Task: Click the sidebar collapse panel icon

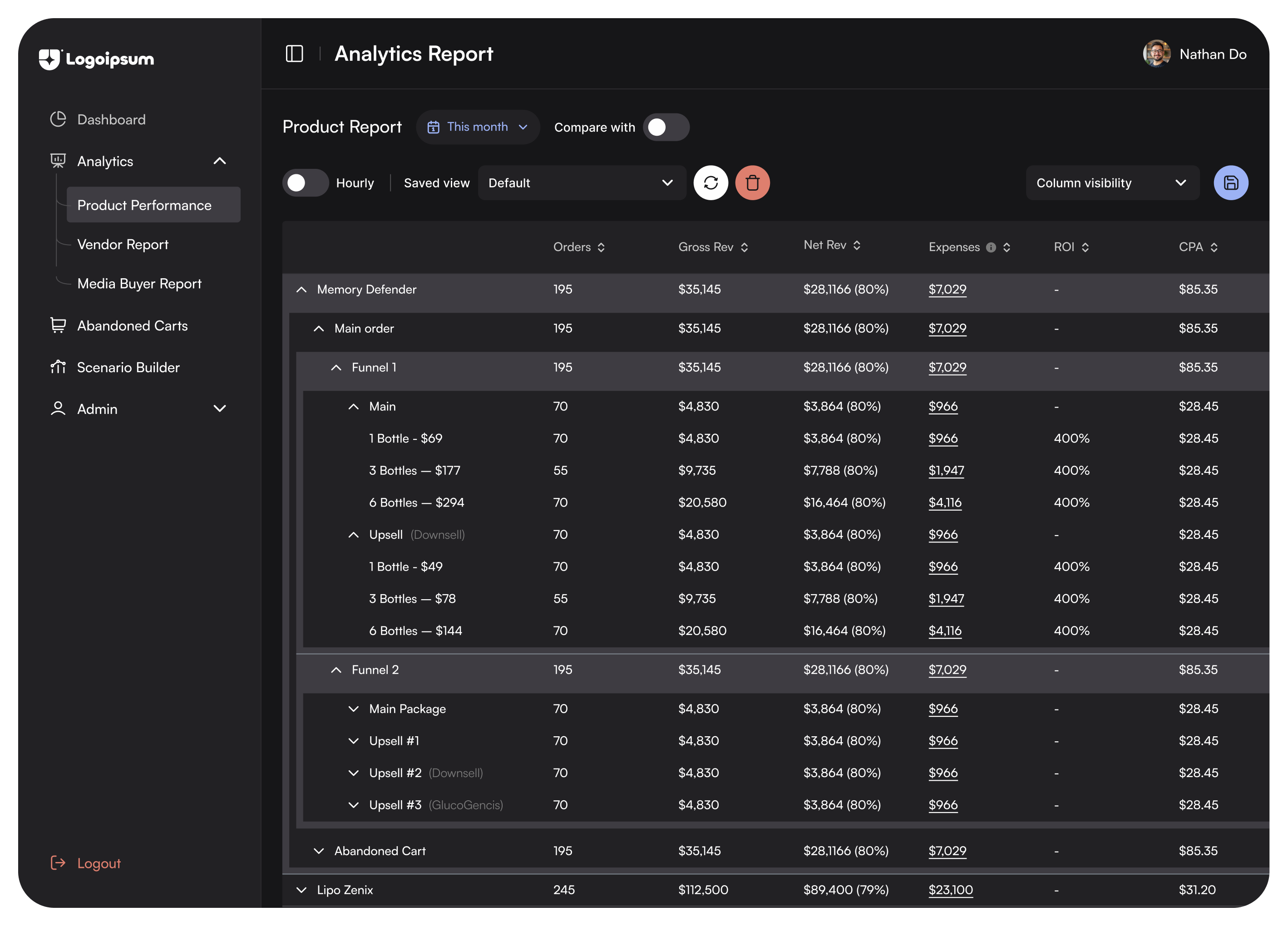Action: click(x=294, y=54)
